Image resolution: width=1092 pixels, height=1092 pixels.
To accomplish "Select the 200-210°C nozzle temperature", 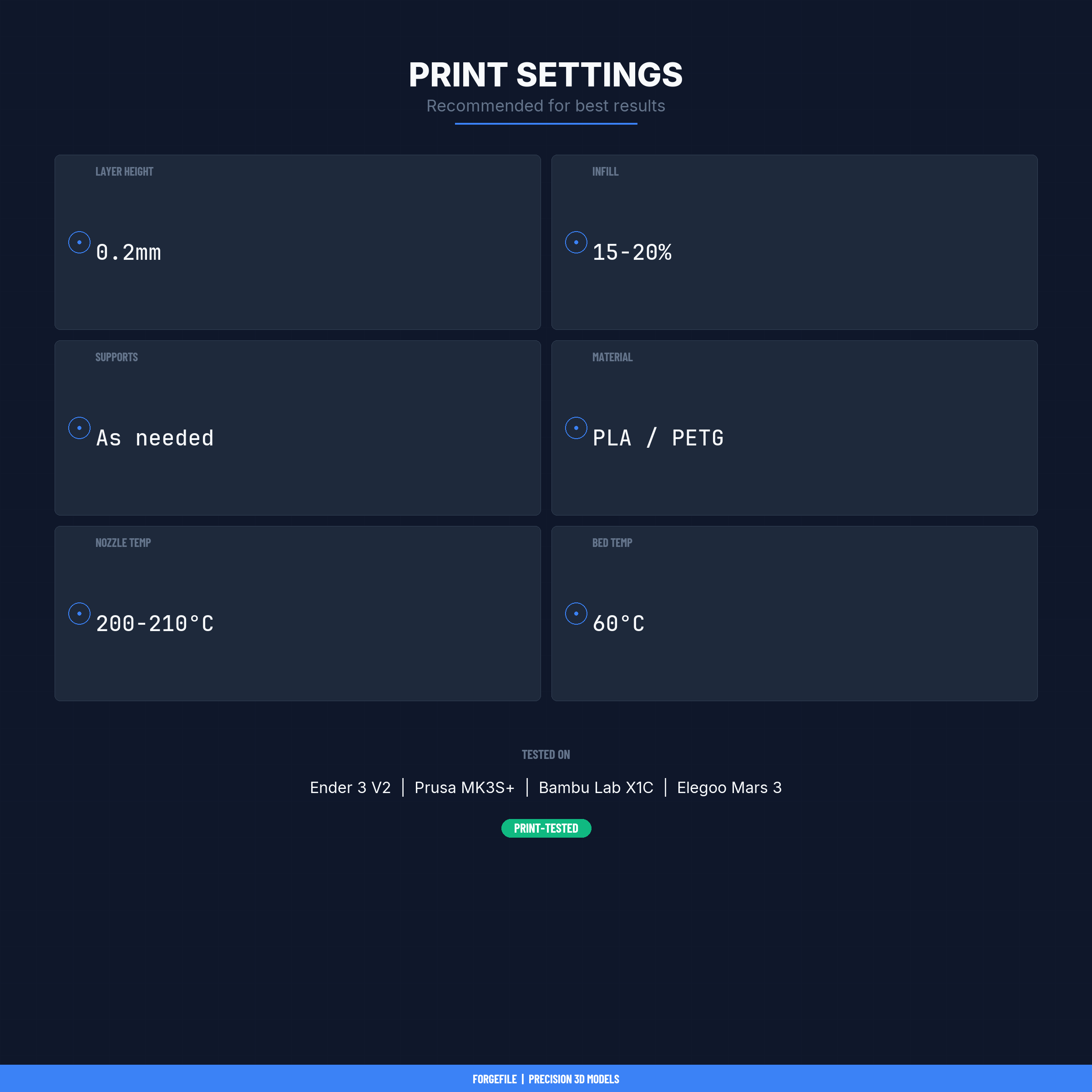I will click(x=155, y=624).
